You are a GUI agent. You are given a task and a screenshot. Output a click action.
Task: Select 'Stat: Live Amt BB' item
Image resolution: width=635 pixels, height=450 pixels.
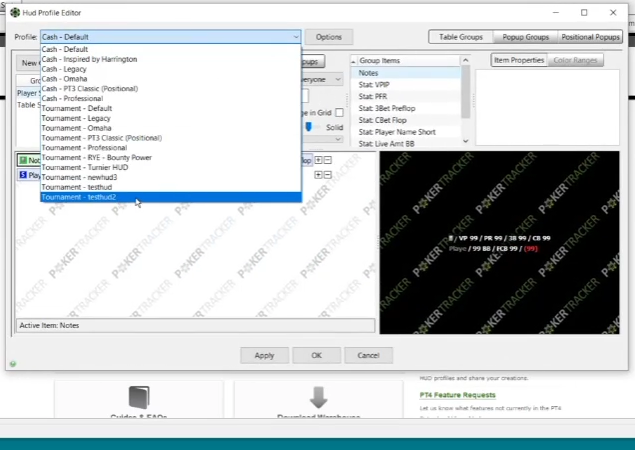tap(406, 143)
